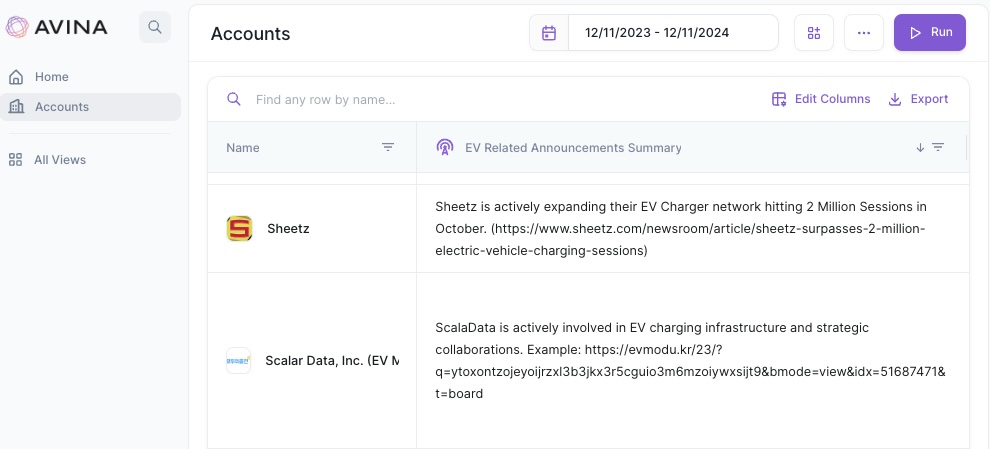990x449 pixels.
Task: Click the Find any row search field
Action: (x=400, y=99)
